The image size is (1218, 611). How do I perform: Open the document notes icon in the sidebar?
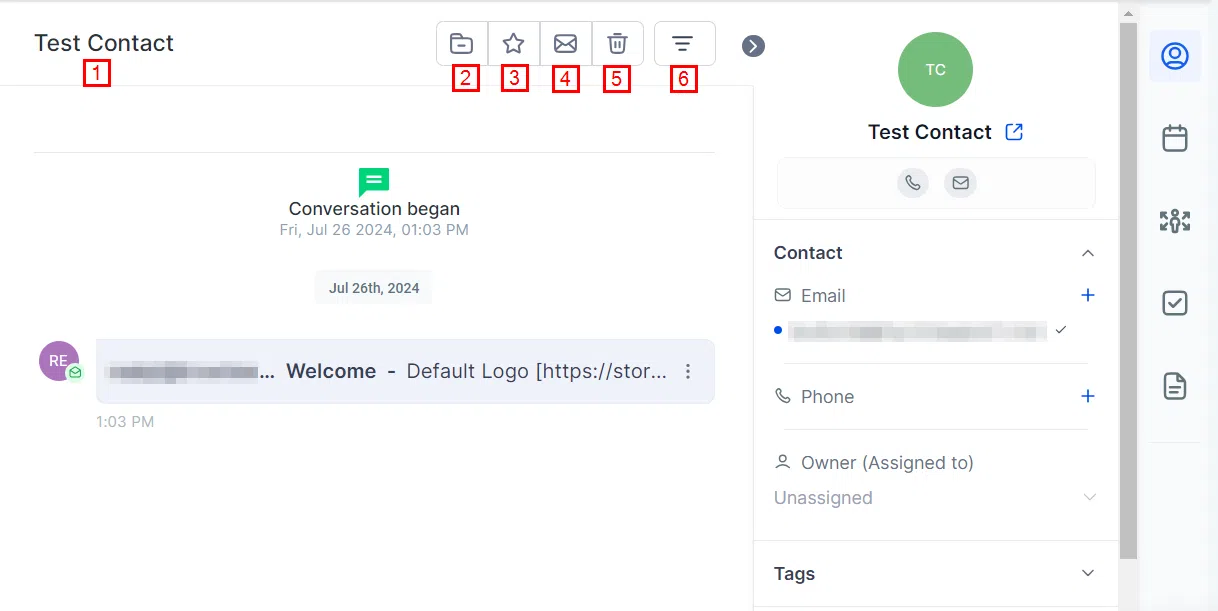pos(1175,385)
